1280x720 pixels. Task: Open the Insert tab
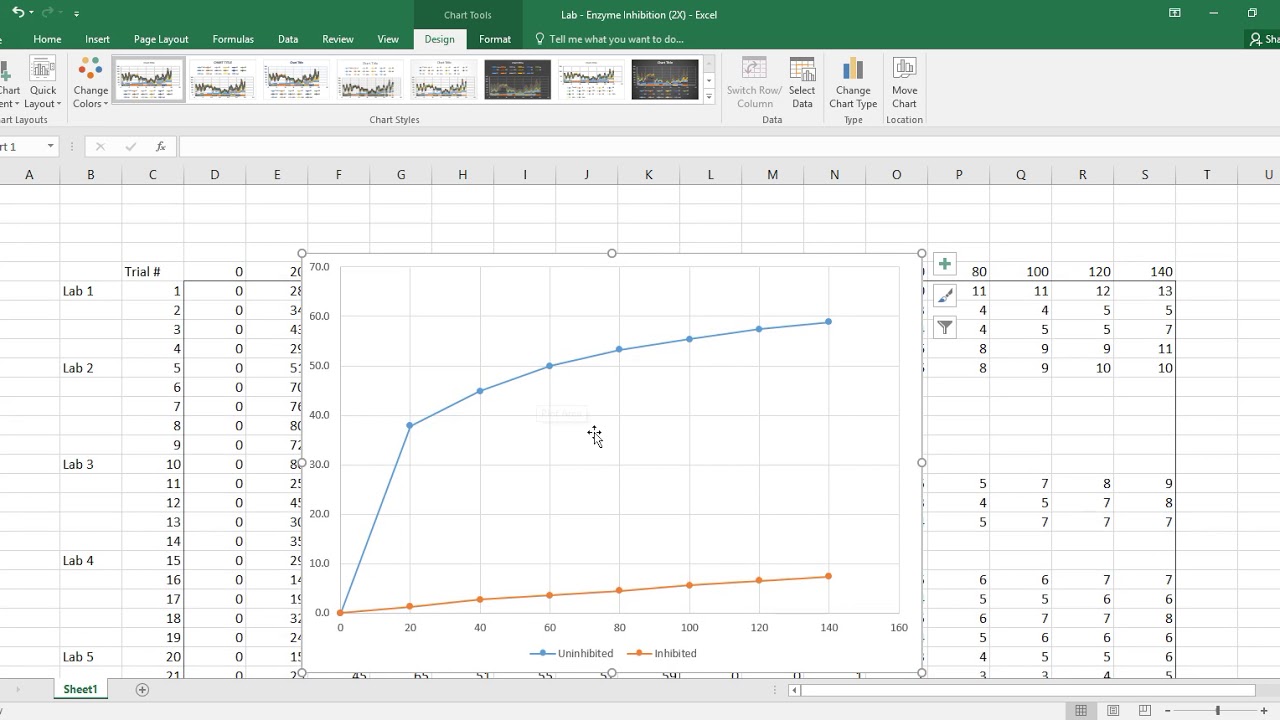[x=97, y=39]
